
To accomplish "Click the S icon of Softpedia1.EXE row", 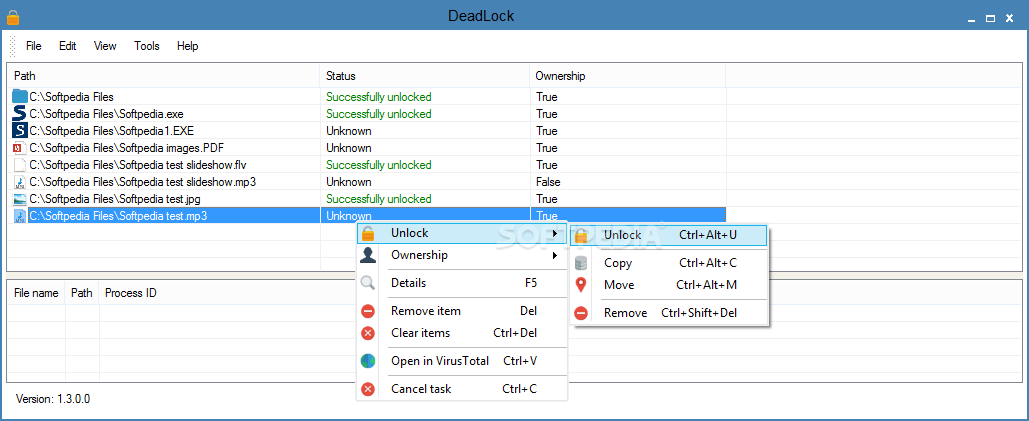I will tap(20, 130).
